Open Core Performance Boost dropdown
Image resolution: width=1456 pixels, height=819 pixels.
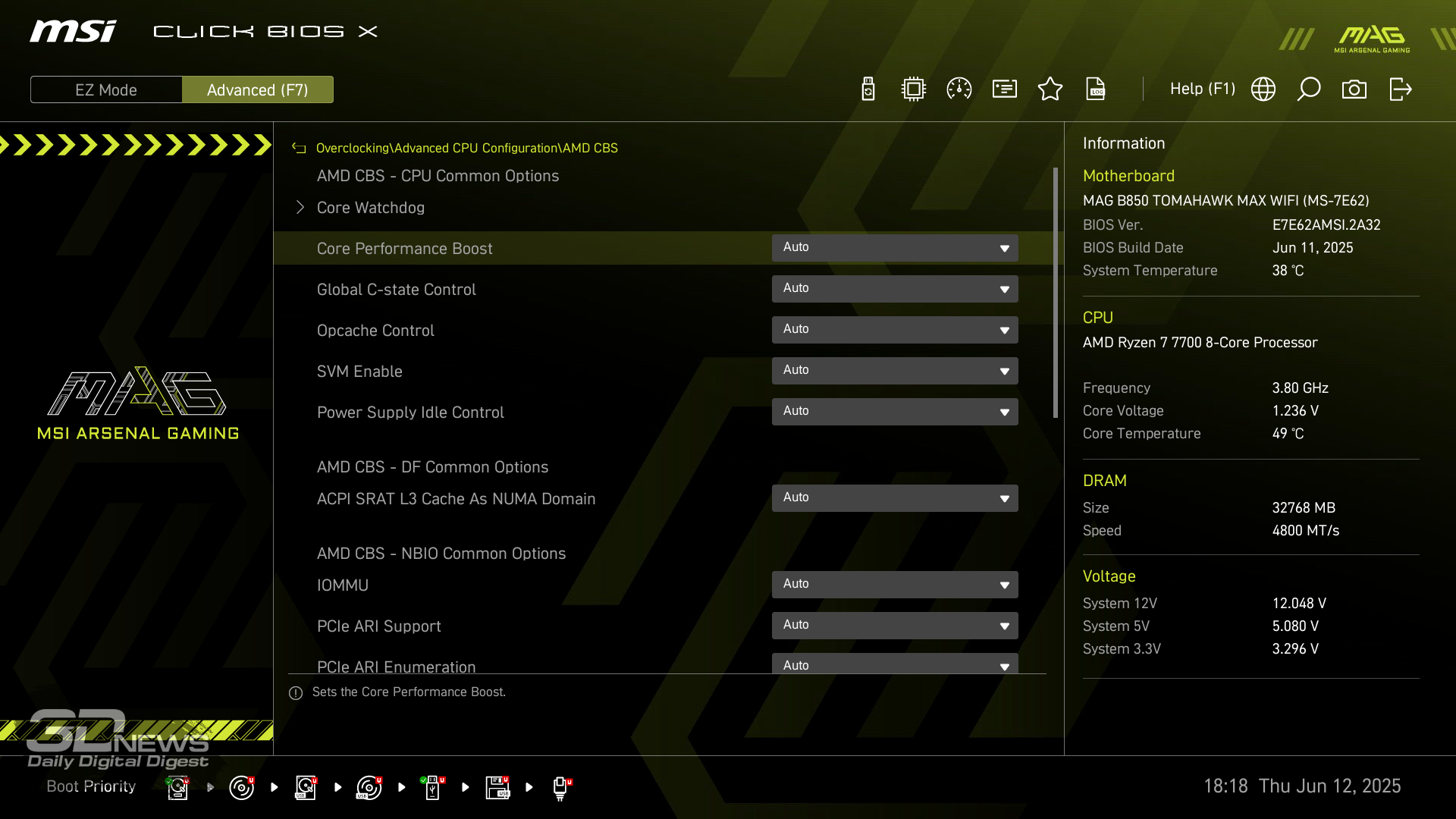[895, 248]
